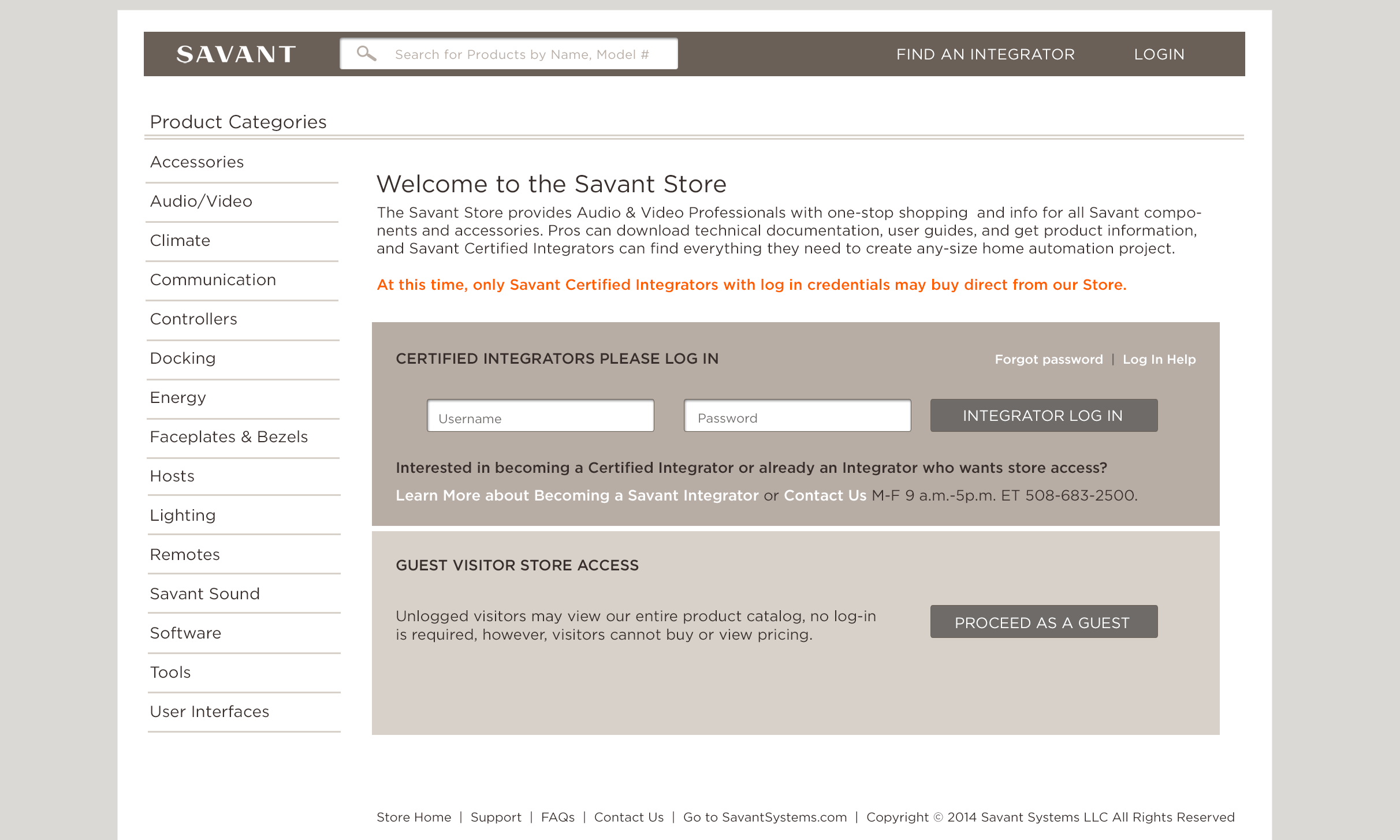Click the Guest Visitor Store Access heading
The width and height of the screenshot is (1400, 840).
coord(517,565)
